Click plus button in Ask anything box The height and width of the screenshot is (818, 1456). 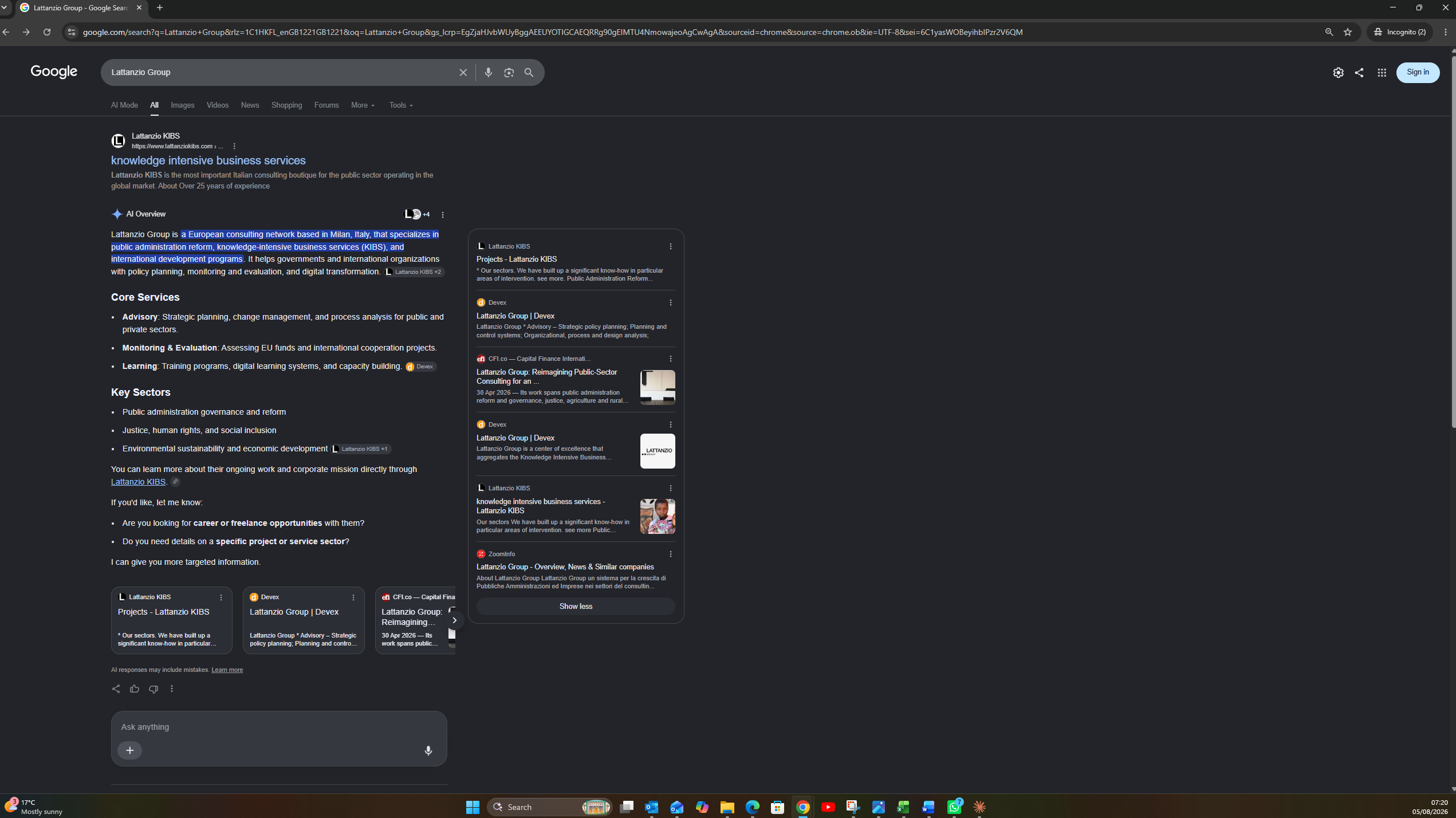(x=130, y=750)
